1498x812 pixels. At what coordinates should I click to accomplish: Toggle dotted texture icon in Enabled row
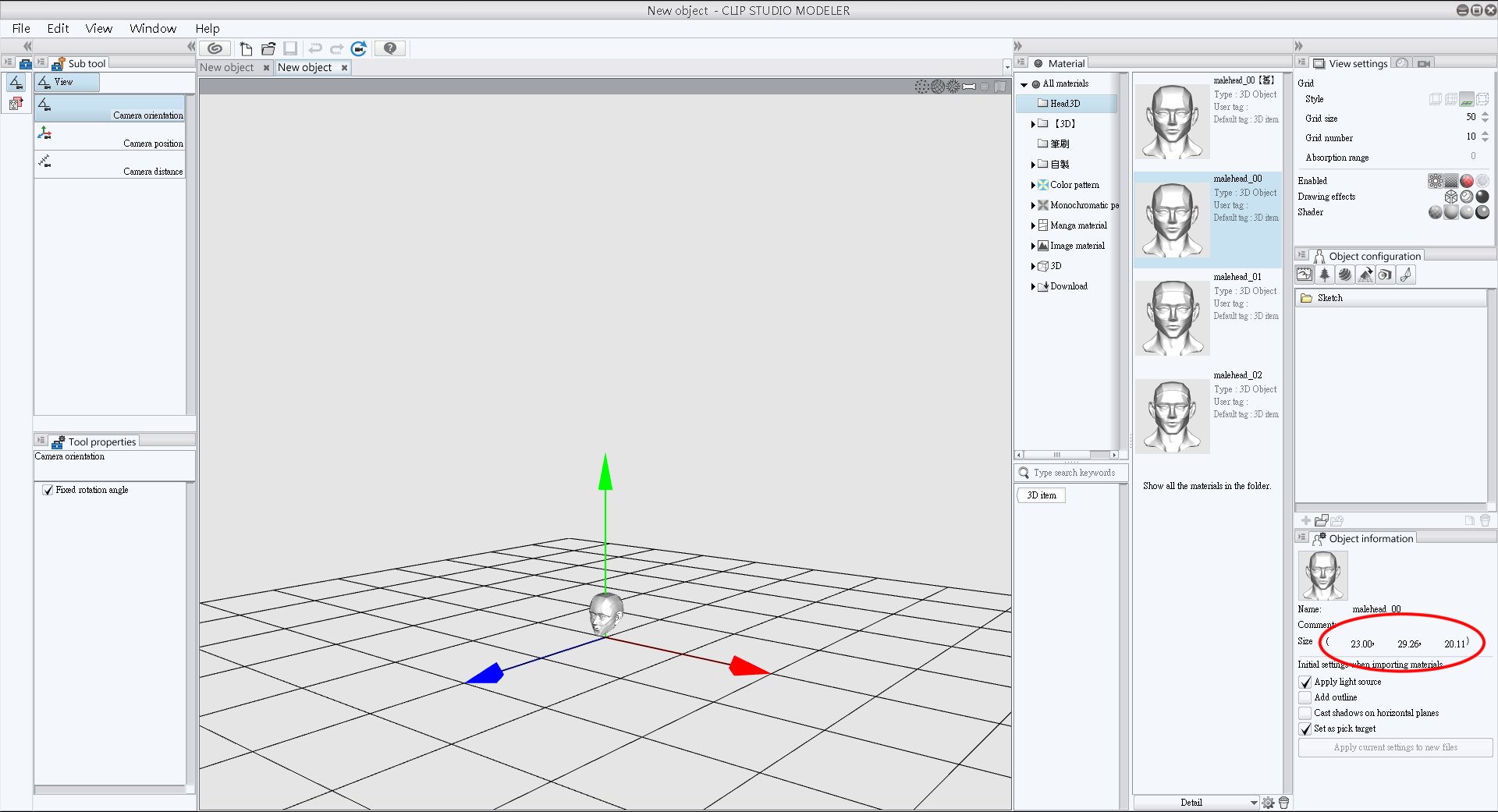click(1451, 181)
